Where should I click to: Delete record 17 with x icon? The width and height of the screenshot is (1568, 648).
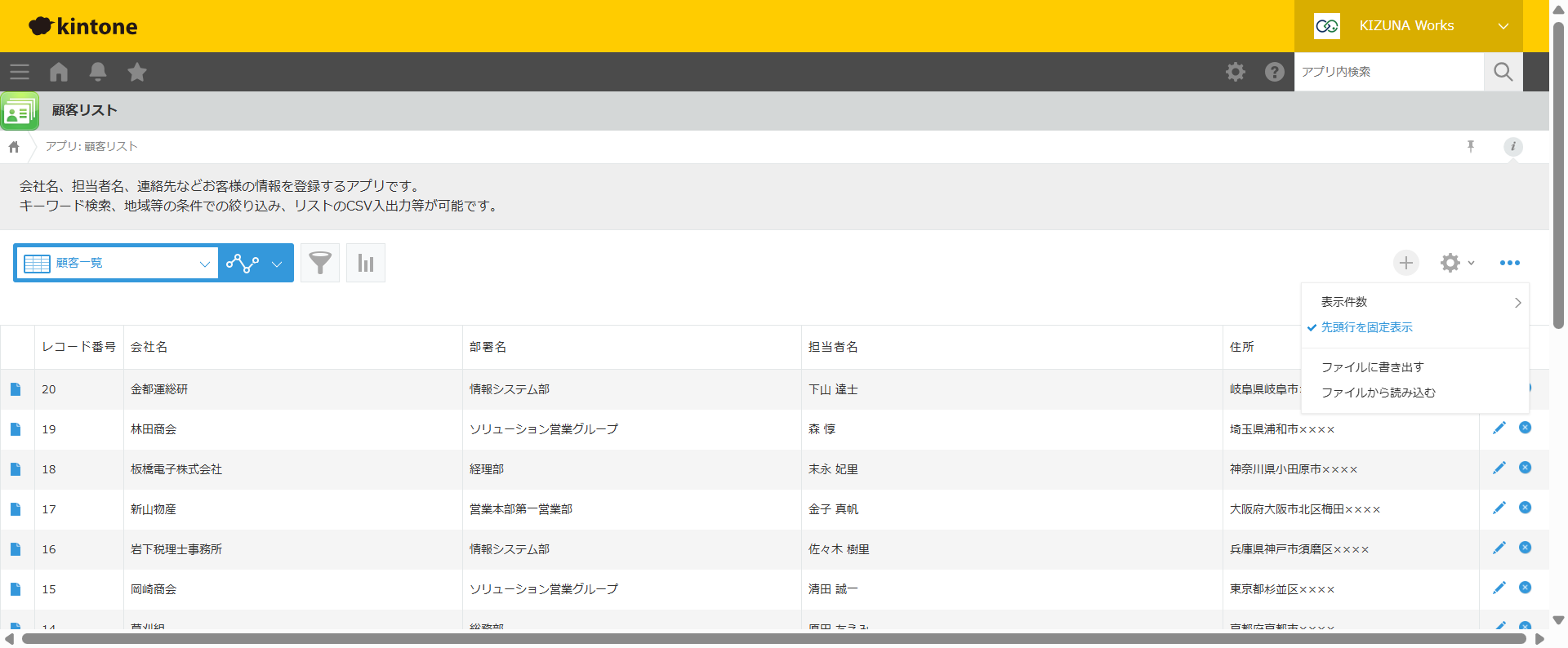tap(1525, 508)
